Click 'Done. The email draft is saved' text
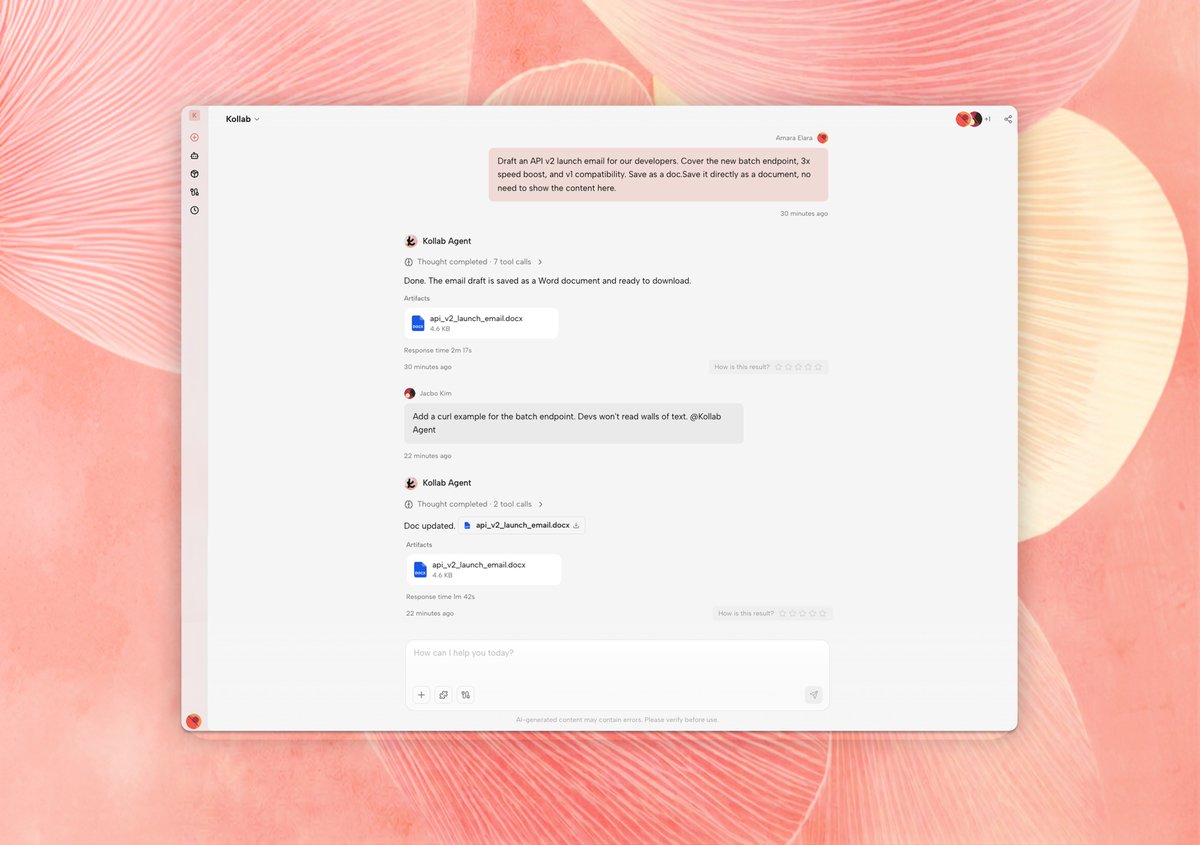1200x845 pixels. tap(547, 281)
